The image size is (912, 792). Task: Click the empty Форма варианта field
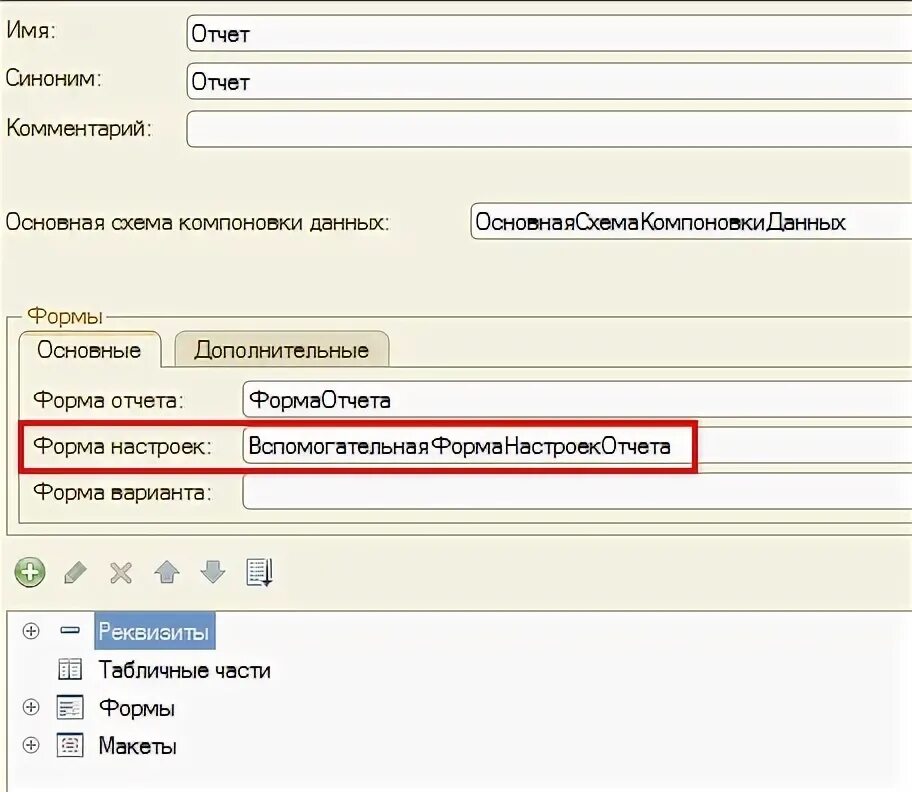click(x=577, y=492)
